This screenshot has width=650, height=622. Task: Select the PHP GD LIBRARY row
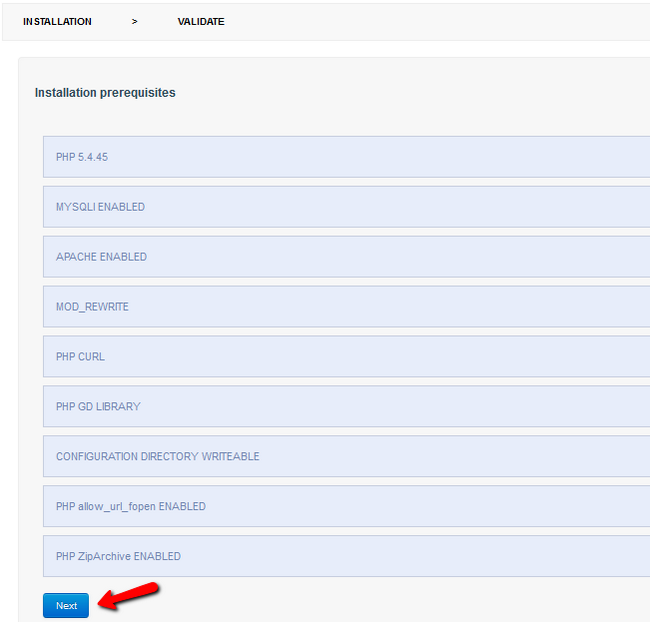(345, 407)
